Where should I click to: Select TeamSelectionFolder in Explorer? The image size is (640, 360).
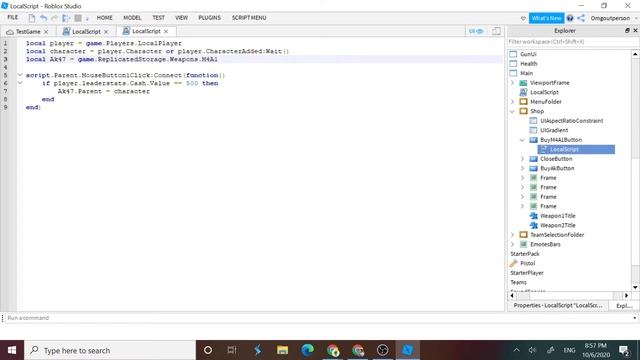[557, 235]
